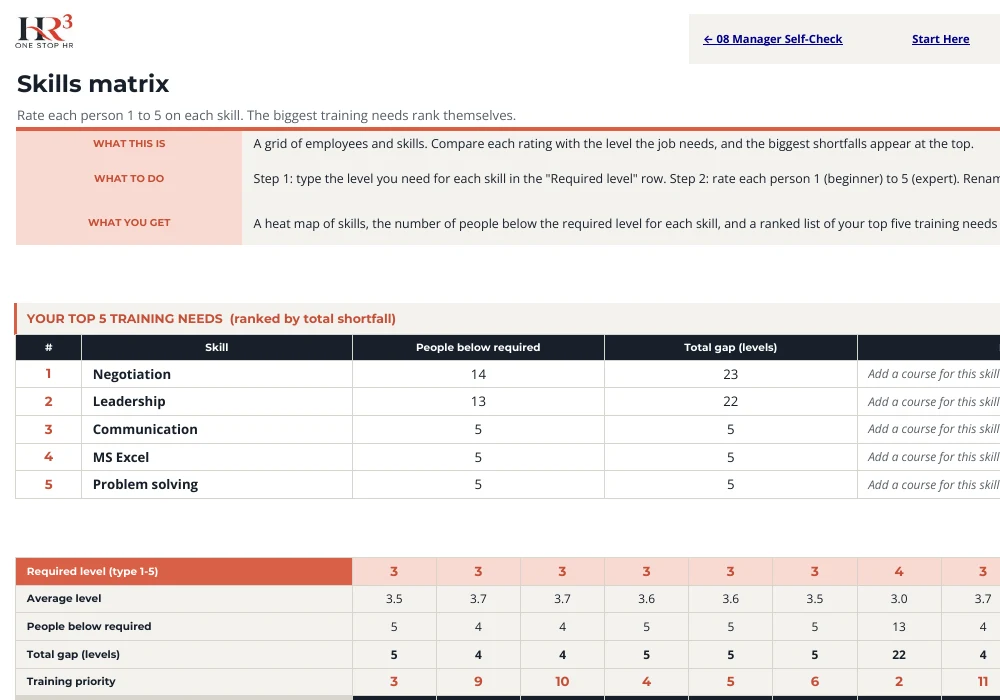1000x700 pixels.
Task: Click Negotiation's total gap value 23
Action: pyautogui.click(x=730, y=374)
